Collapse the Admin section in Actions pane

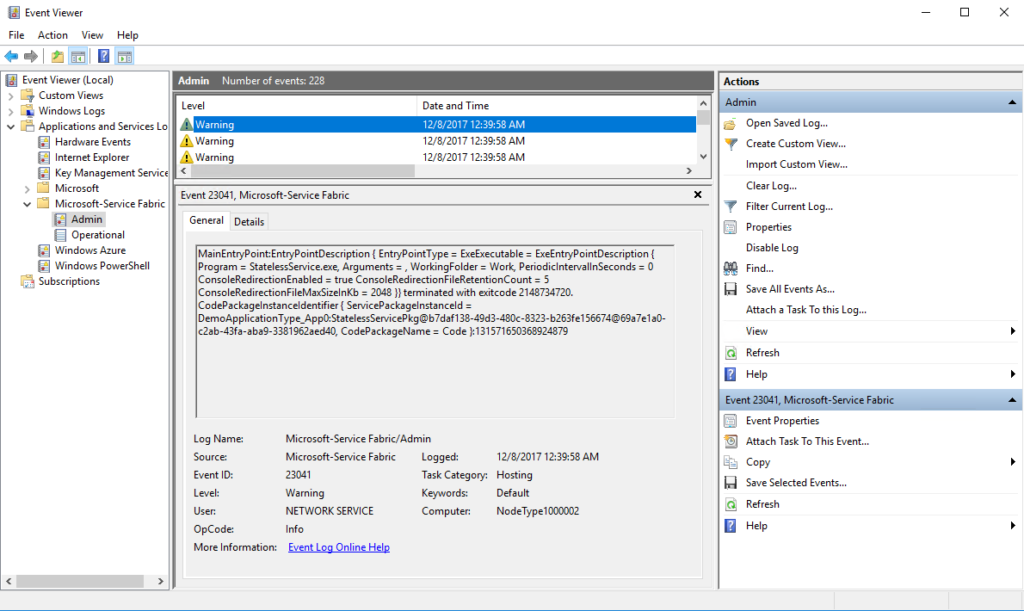click(x=1012, y=102)
